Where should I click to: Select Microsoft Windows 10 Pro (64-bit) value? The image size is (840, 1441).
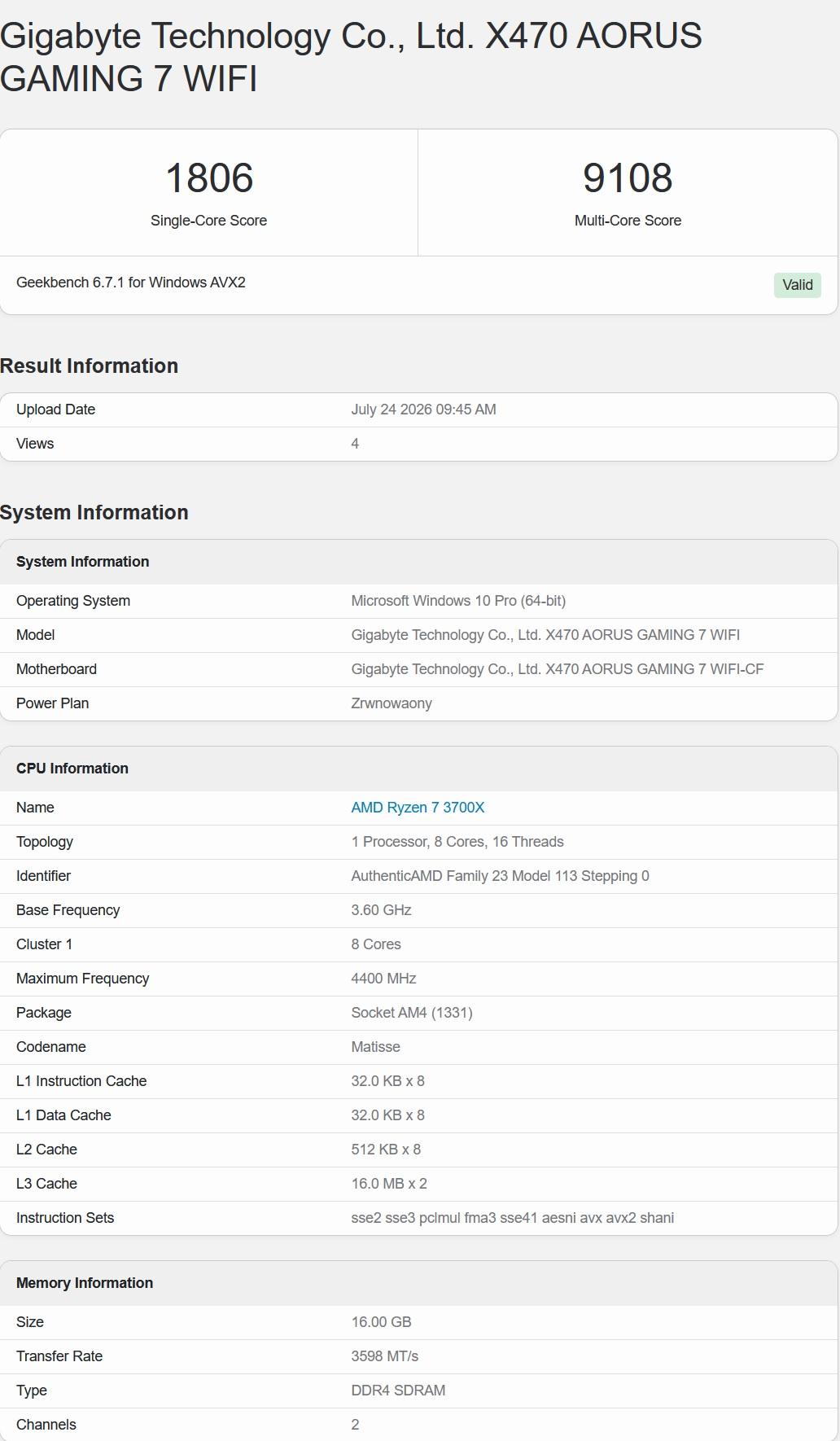point(458,601)
